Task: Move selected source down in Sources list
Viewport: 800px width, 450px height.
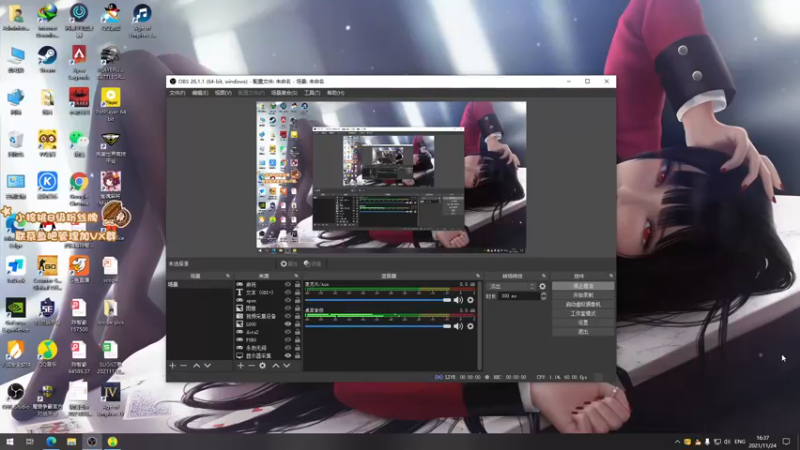Action: pyautogui.click(x=287, y=366)
